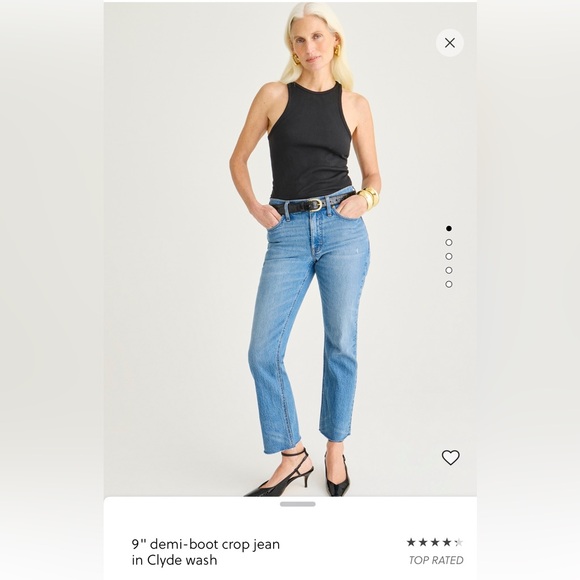Click the third rating star

435,542
